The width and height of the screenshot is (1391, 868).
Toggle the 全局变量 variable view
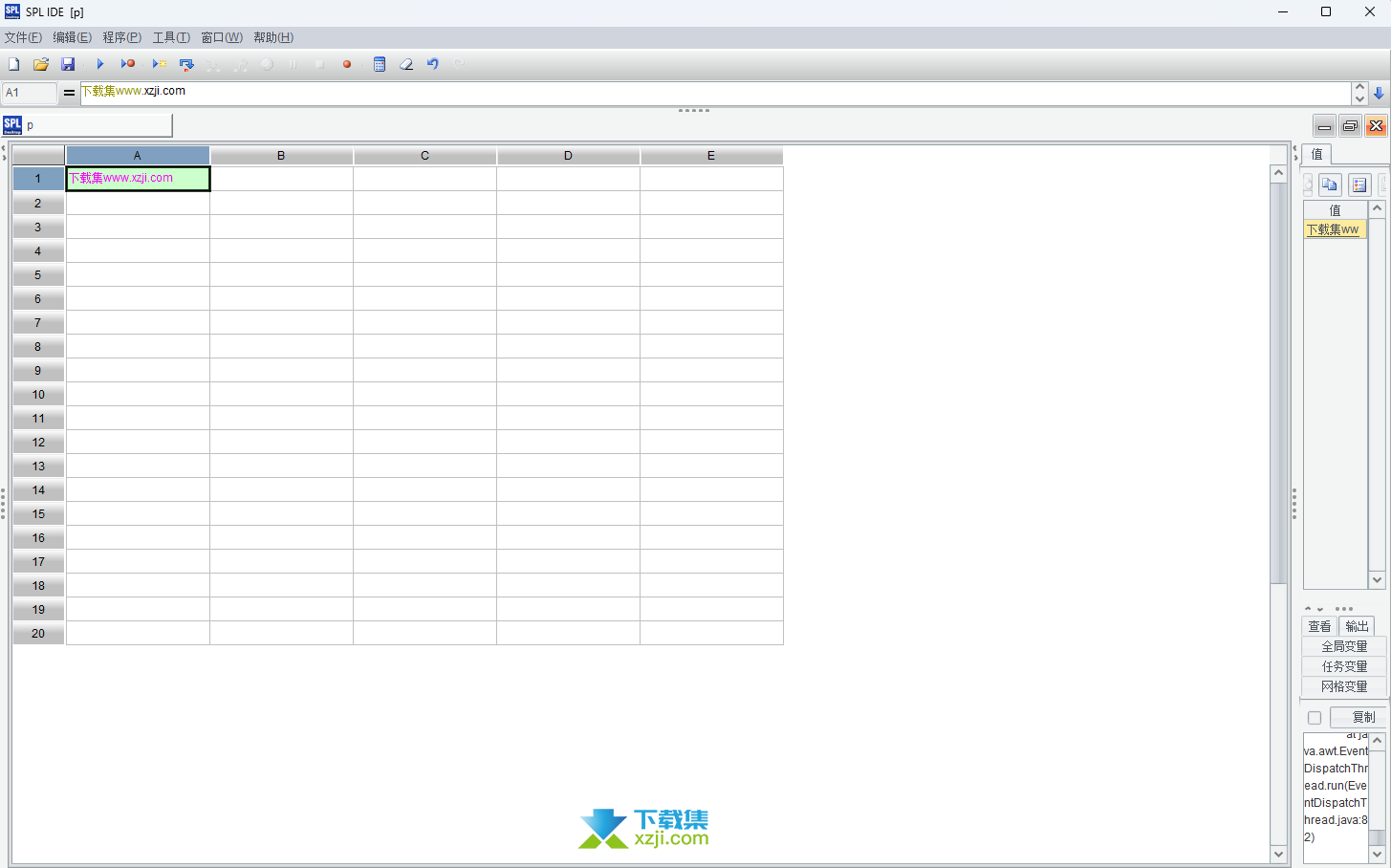pyautogui.click(x=1342, y=645)
